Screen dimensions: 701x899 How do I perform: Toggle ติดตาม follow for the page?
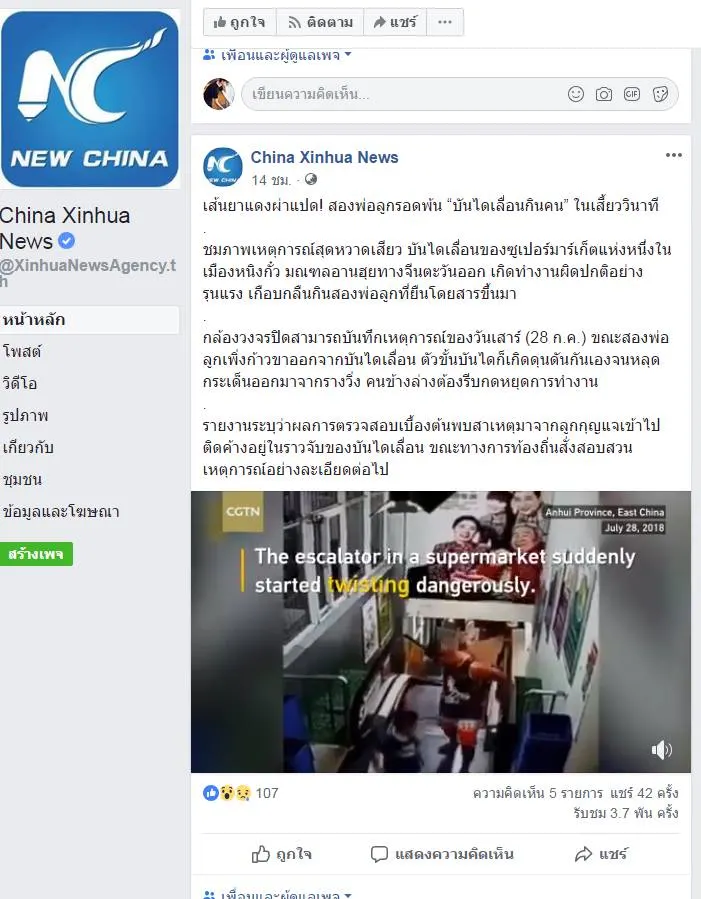click(320, 22)
